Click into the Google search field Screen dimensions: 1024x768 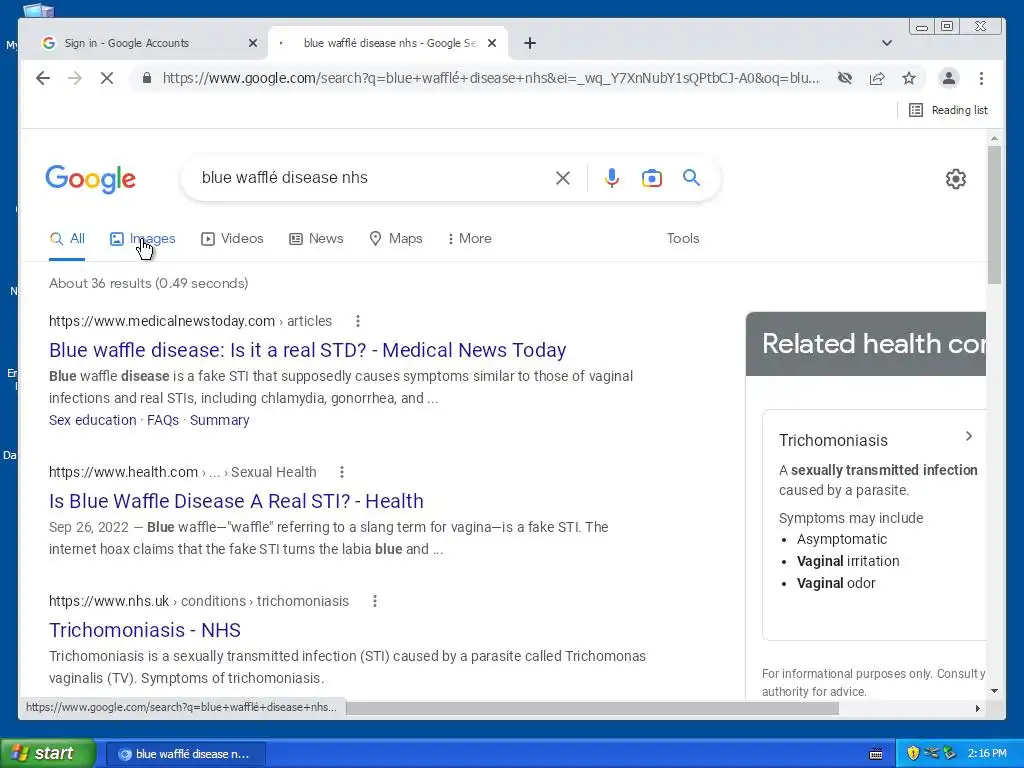coord(372,178)
